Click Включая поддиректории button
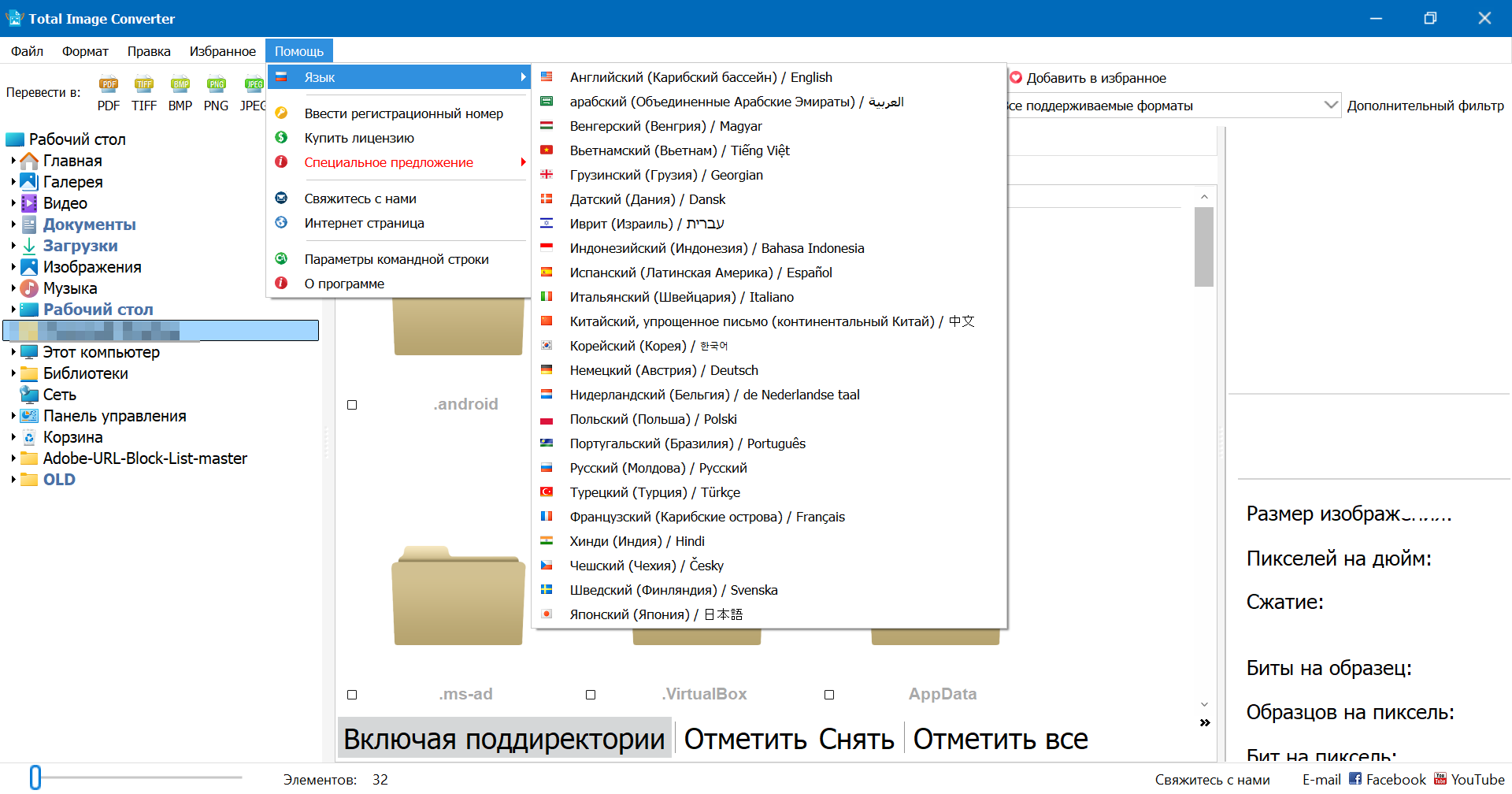Screen dimensions: 1512x794 coord(504,739)
